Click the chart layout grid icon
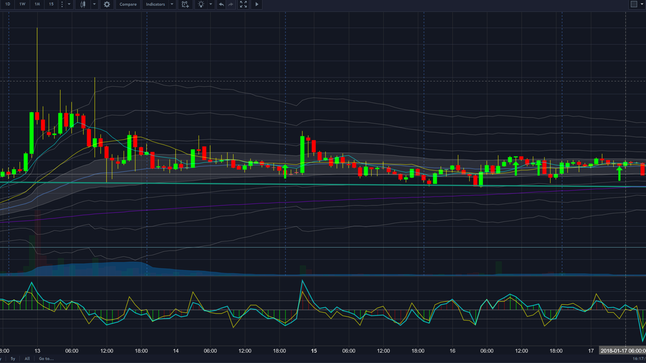646x363 pixels. (x=634, y=4)
